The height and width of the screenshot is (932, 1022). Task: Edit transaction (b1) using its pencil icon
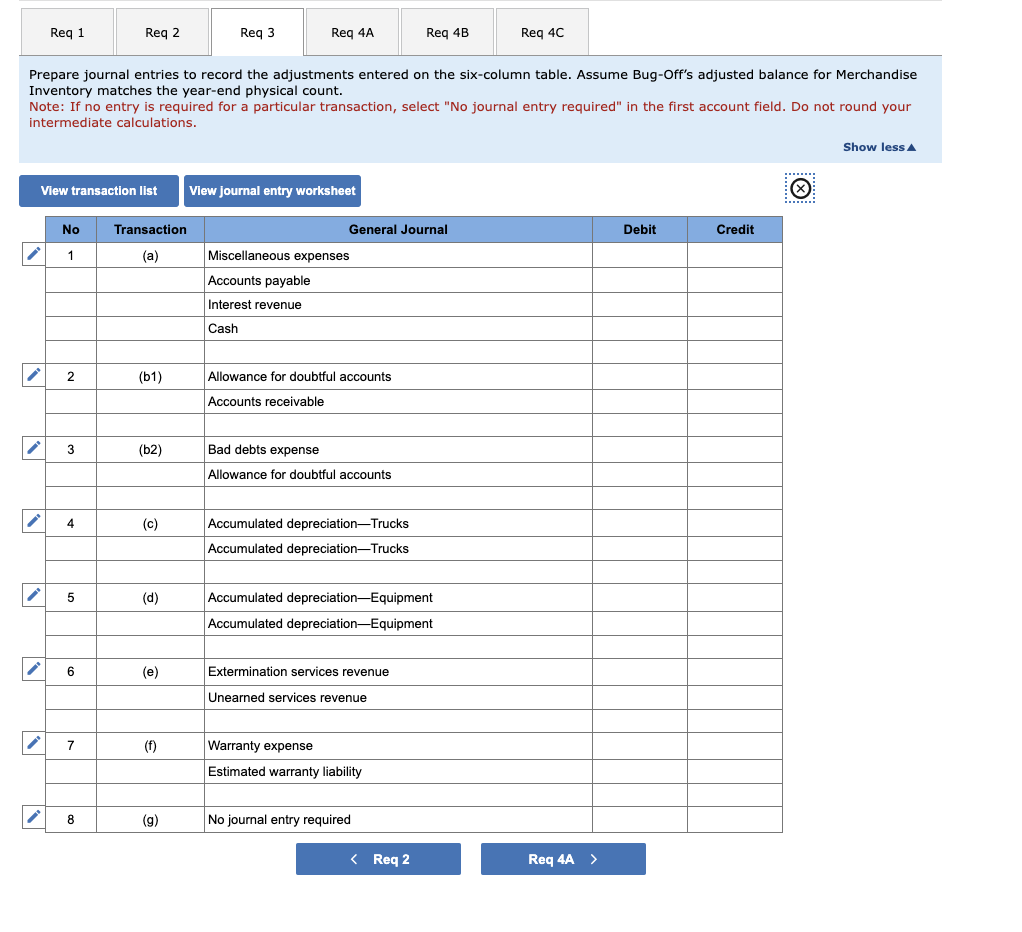click(33, 375)
